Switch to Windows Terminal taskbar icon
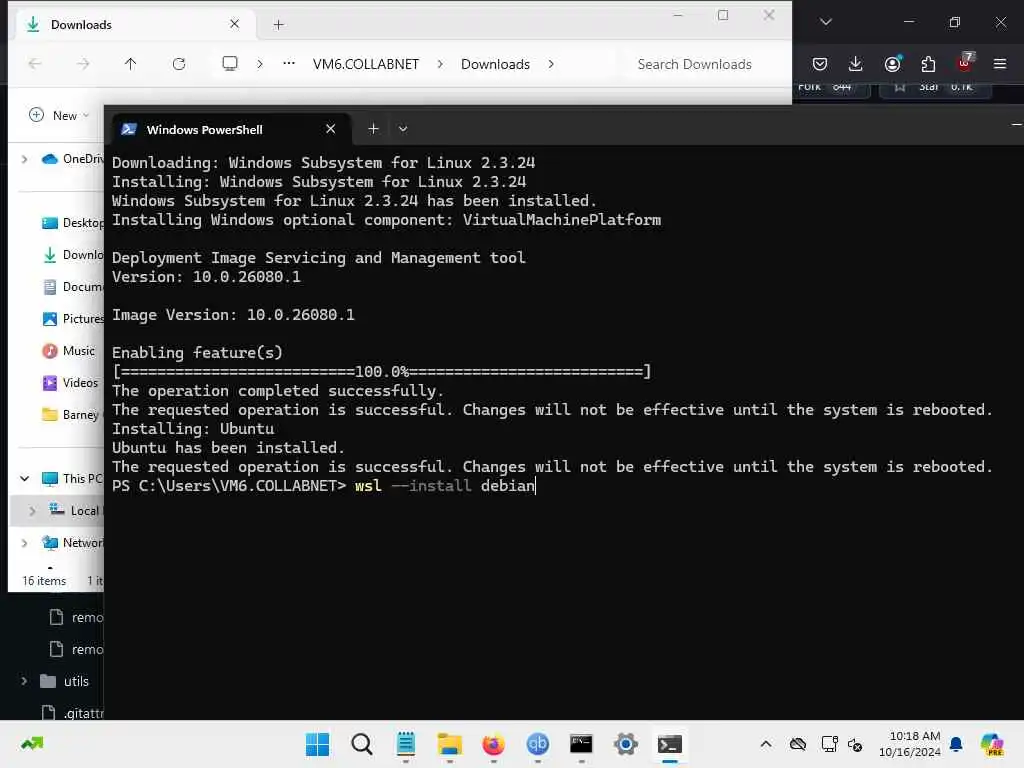The image size is (1024, 768). (x=669, y=744)
